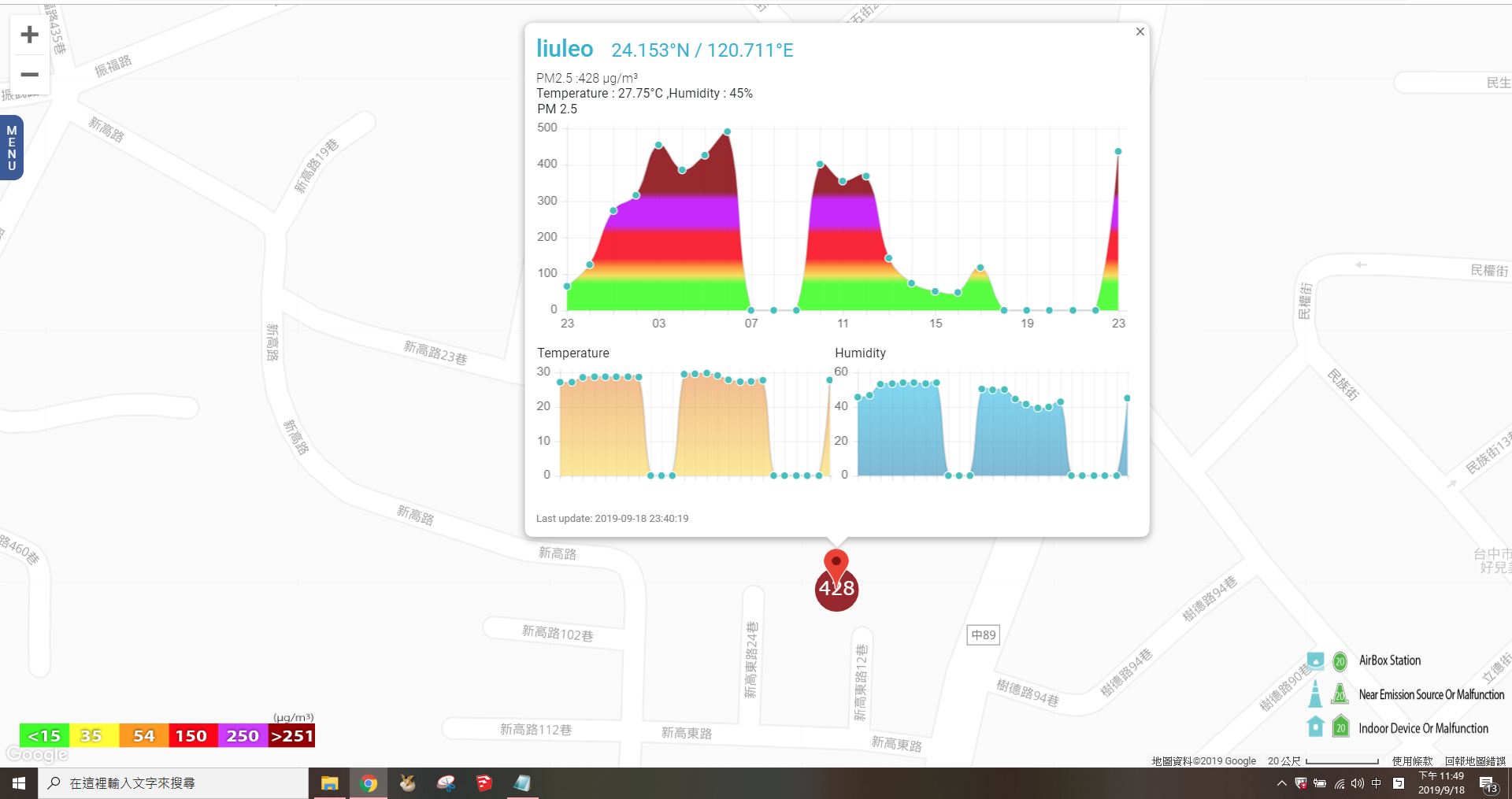
Task: Expand hidden system tray icons
Action: tap(1281, 783)
